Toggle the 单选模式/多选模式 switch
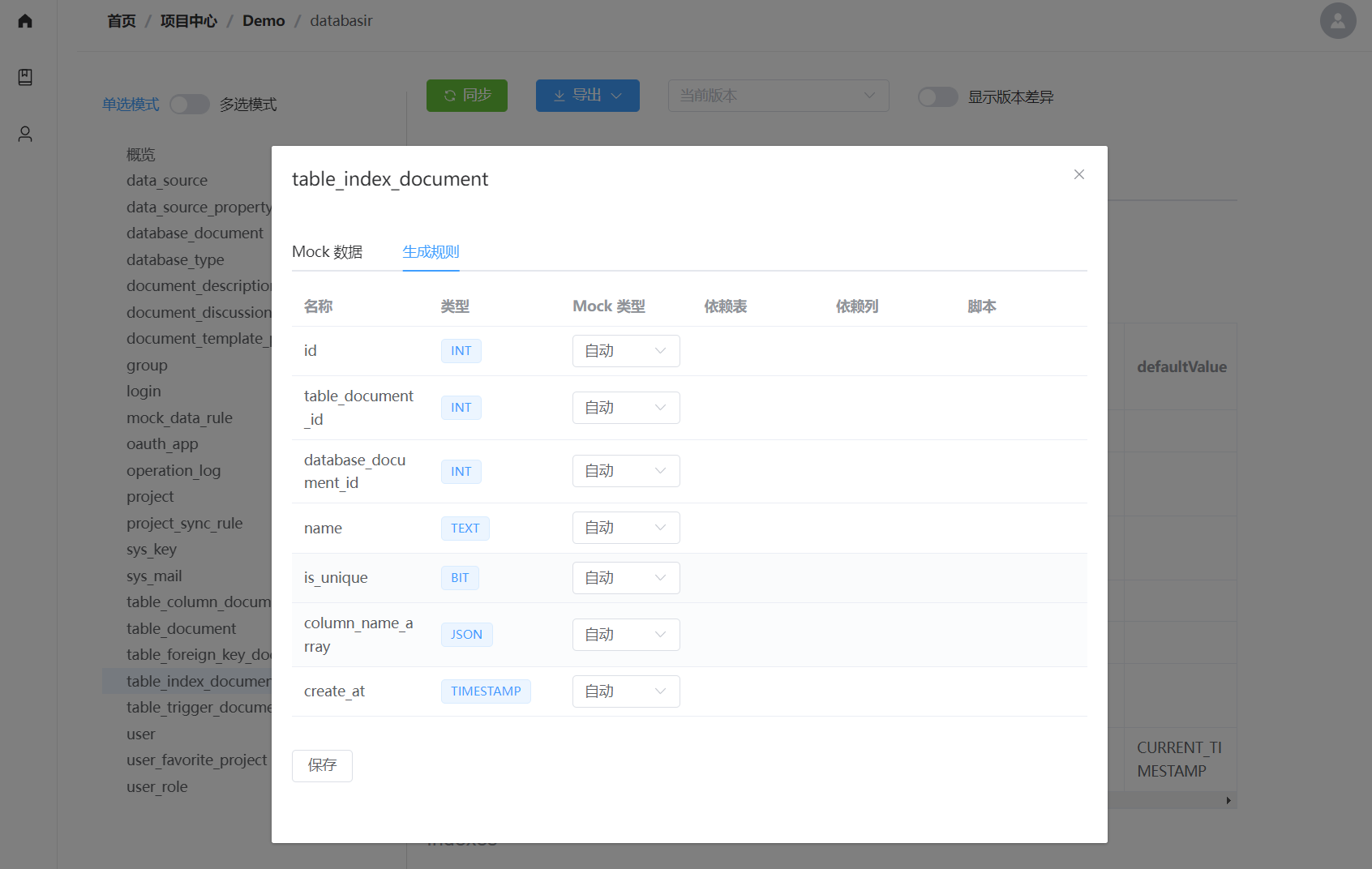 coord(190,105)
